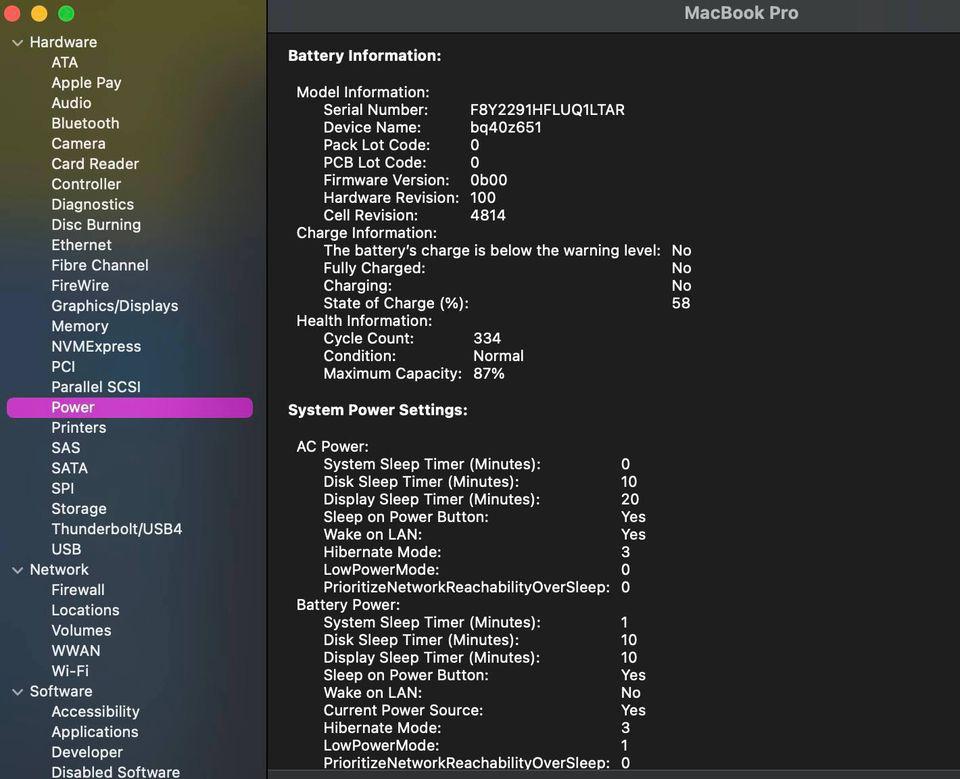Click firmware version value 0b00
960x779 pixels.
pos(489,180)
